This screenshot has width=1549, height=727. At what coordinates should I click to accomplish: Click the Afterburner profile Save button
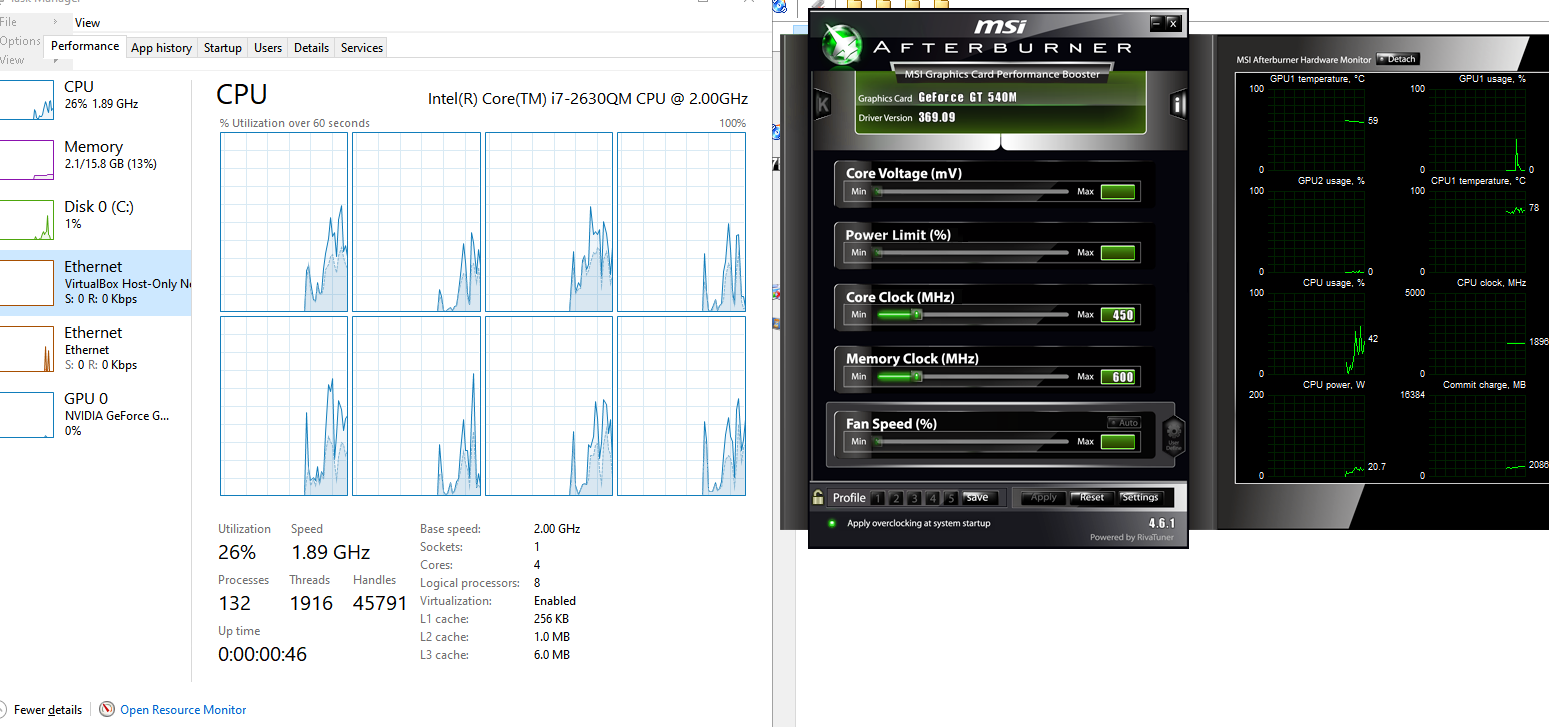pyautogui.click(x=979, y=498)
